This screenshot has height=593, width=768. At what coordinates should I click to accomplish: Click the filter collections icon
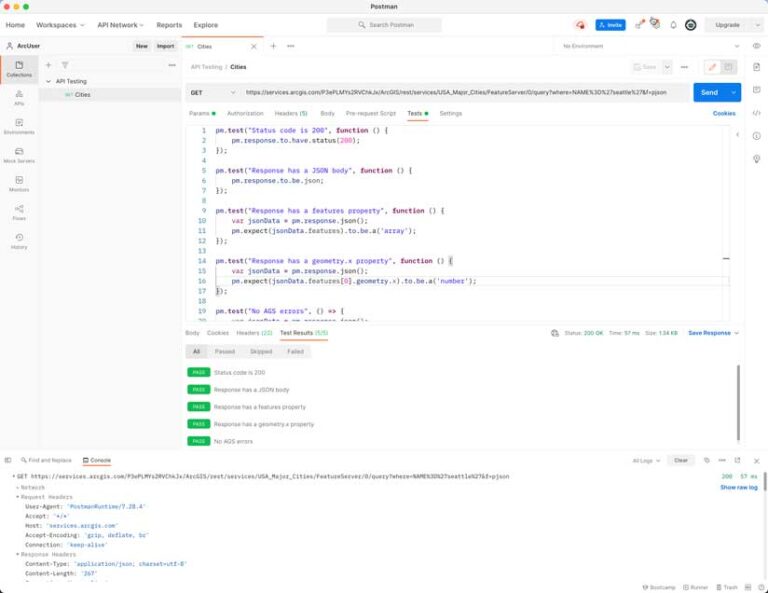tap(65, 65)
